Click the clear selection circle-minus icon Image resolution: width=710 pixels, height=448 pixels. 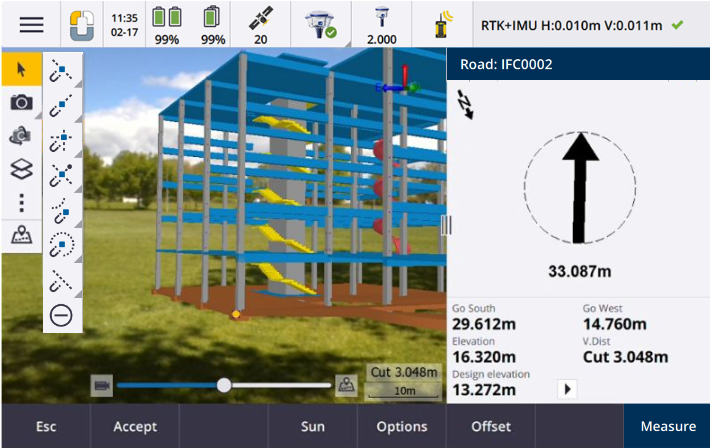click(62, 315)
